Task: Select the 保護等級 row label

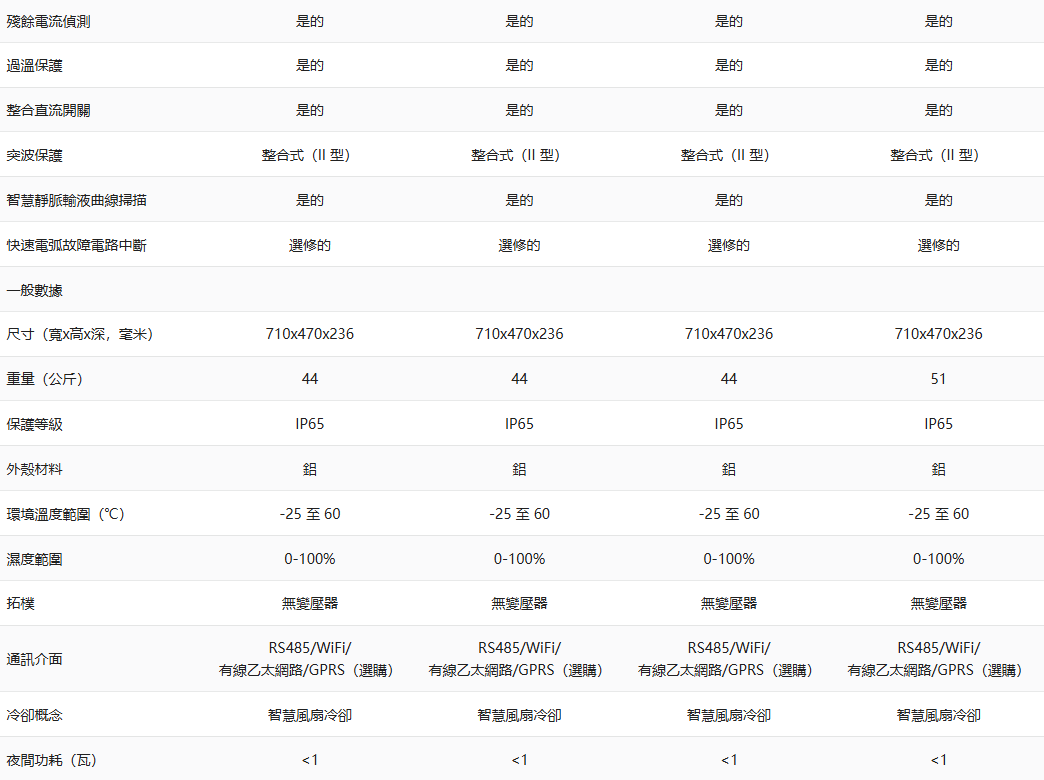Action: coord(34,424)
